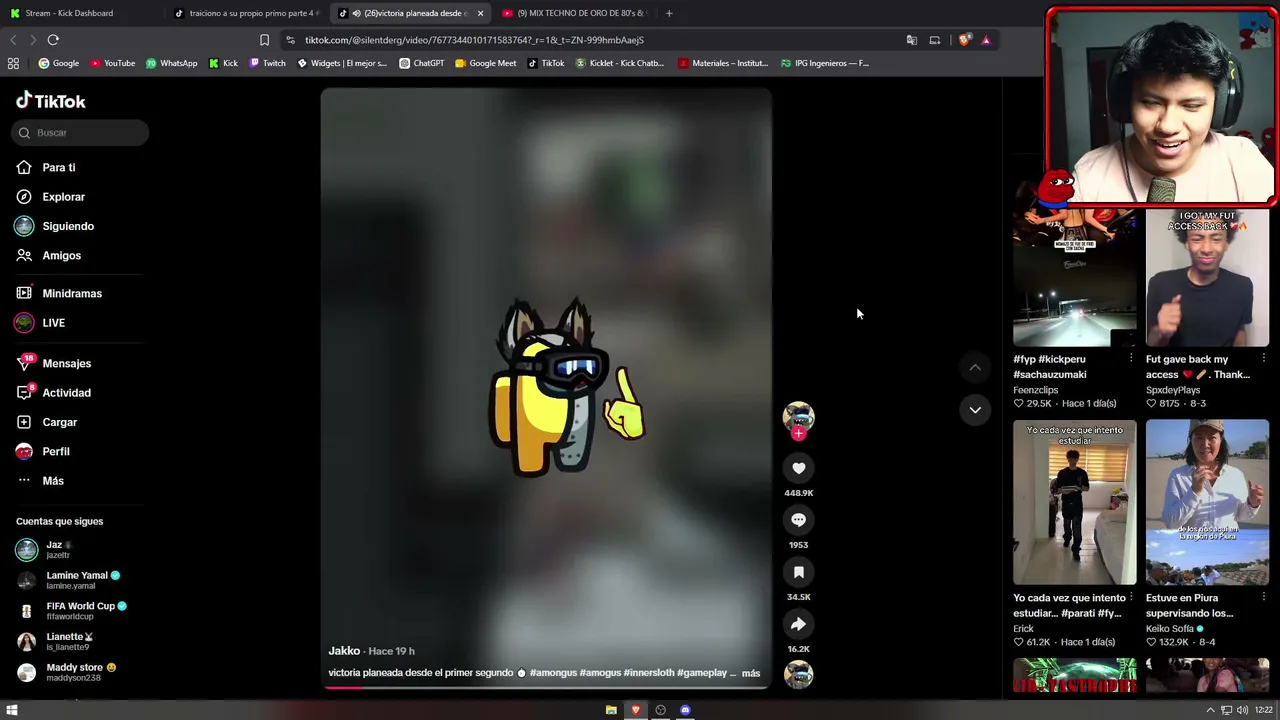Click the TikTok logo in the sidebar

tap(51, 101)
